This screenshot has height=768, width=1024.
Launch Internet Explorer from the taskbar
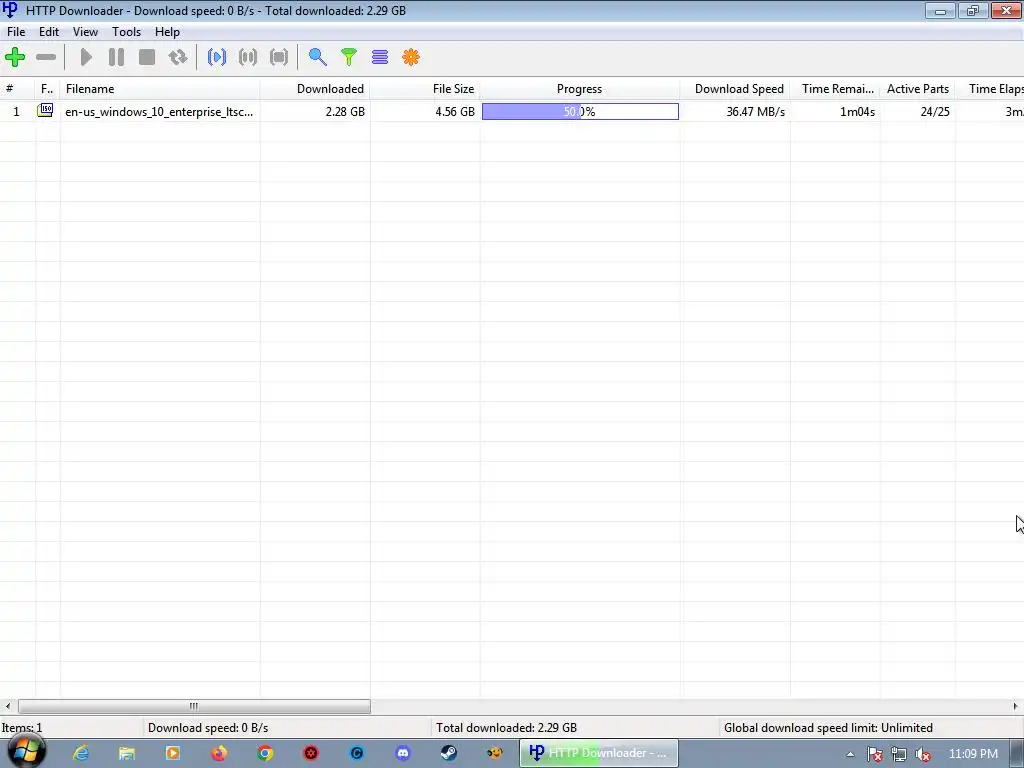tap(81, 753)
